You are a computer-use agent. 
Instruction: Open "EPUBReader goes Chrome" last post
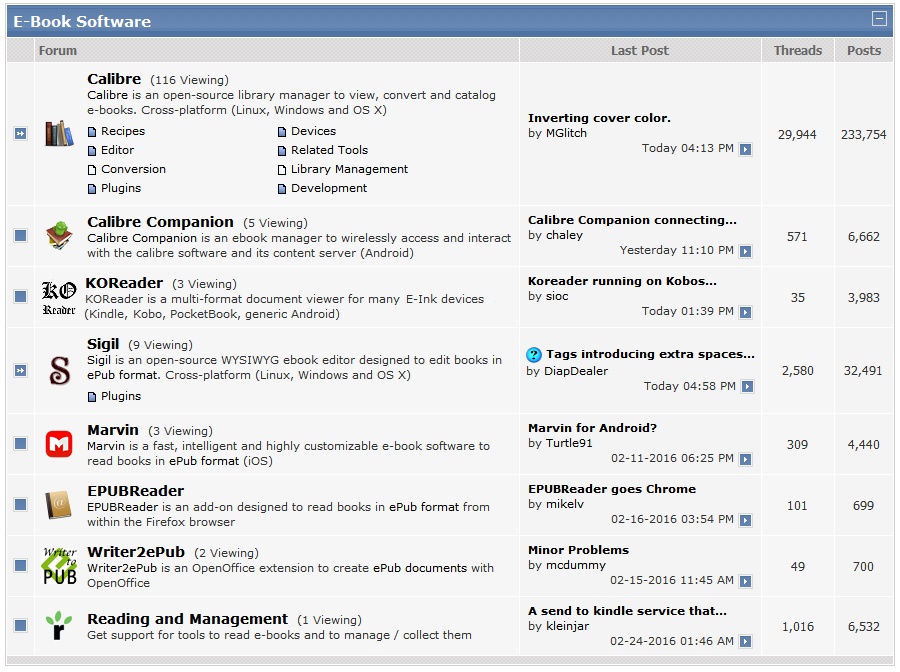click(x=612, y=489)
